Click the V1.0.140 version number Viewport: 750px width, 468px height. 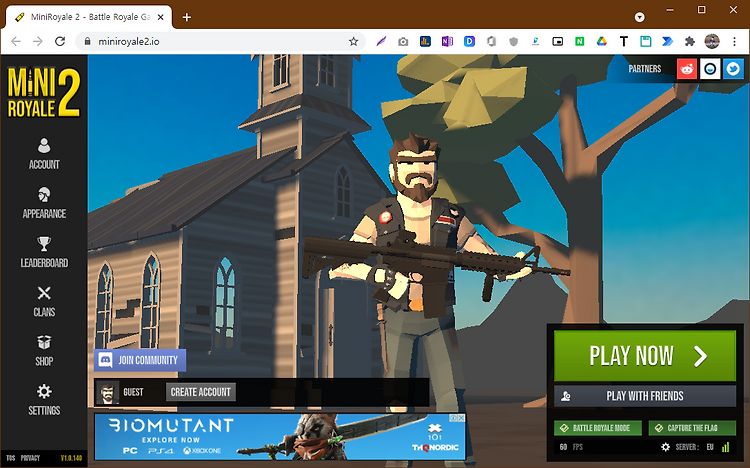[x=71, y=458]
